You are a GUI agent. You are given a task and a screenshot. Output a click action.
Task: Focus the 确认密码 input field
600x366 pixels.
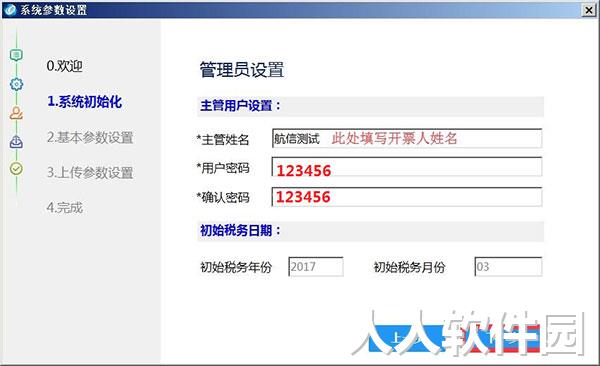(407, 197)
